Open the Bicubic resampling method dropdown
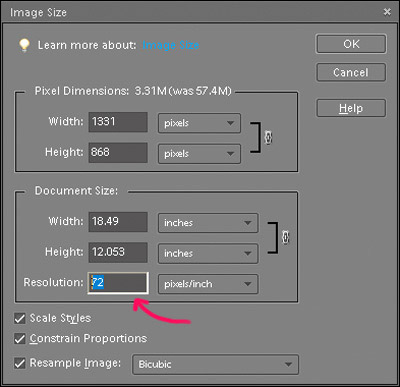 click(x=216, y=364)
